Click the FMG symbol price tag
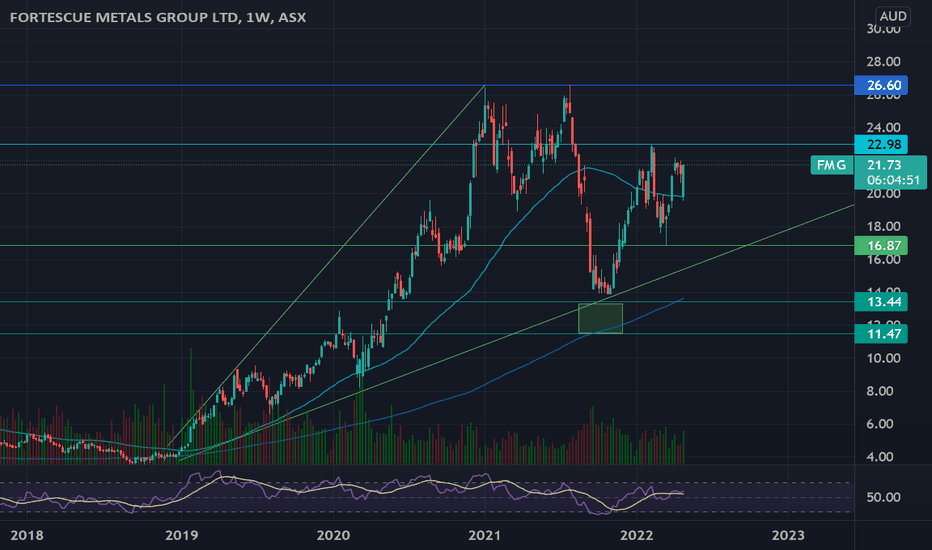 tap(832, 165)
